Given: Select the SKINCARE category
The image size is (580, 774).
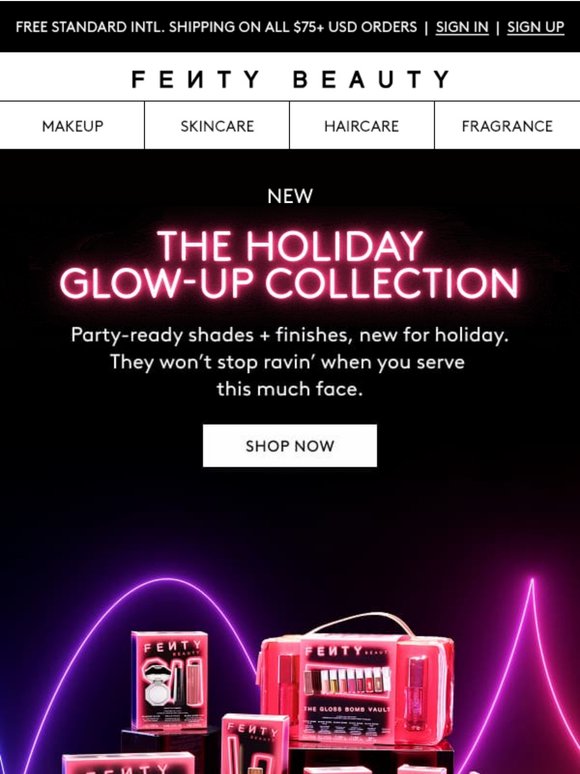Looking at the screenshot, I should [x=217, y=126].
